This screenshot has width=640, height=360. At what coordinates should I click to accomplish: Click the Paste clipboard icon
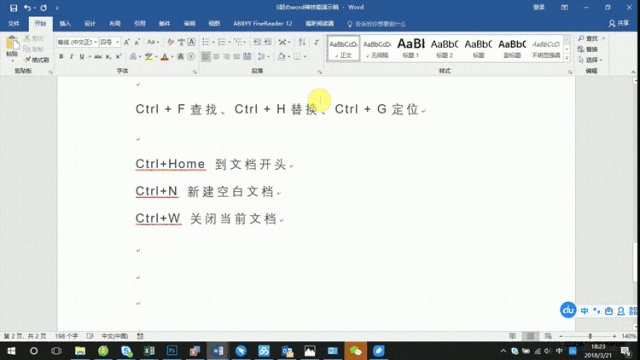click(12, 43)
